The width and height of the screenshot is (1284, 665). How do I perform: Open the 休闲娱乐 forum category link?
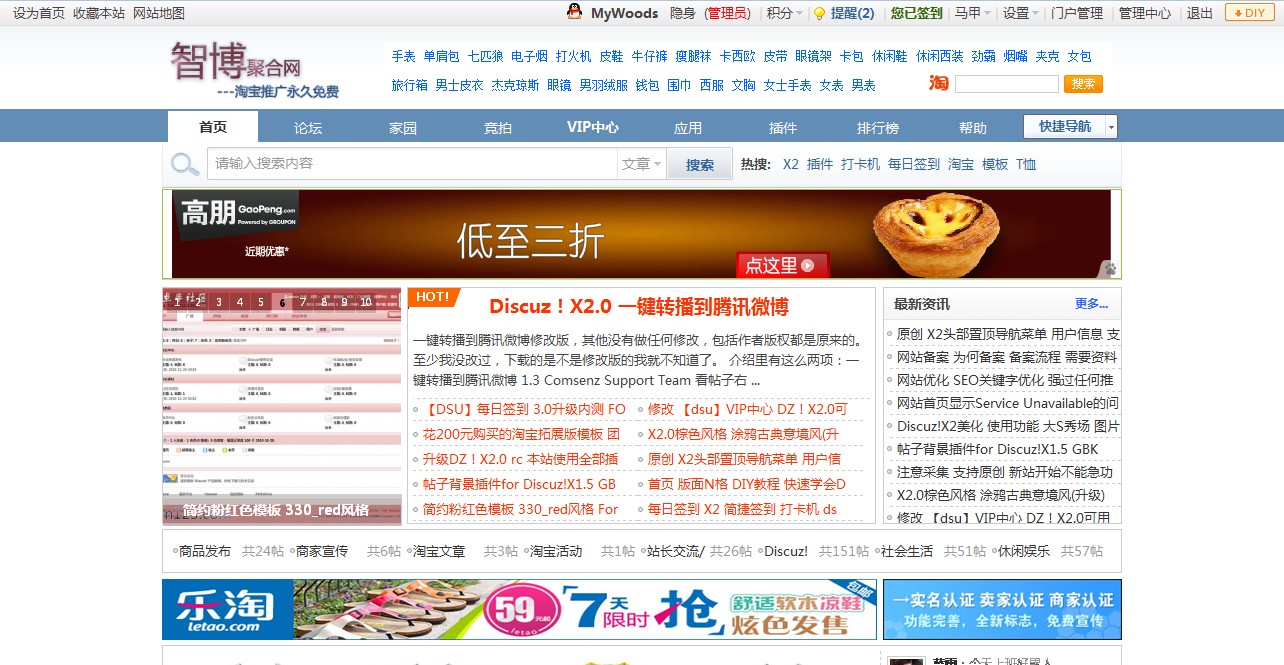pyautogui.click(x=1024, y=551)
